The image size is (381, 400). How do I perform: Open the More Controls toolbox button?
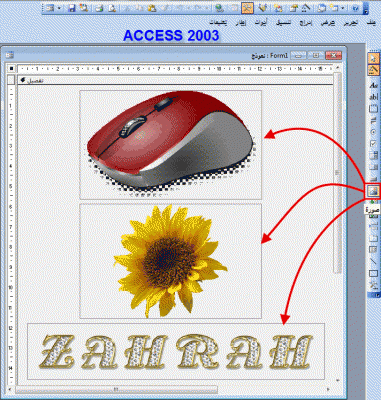pyautogui.click(x=373, y=284)
